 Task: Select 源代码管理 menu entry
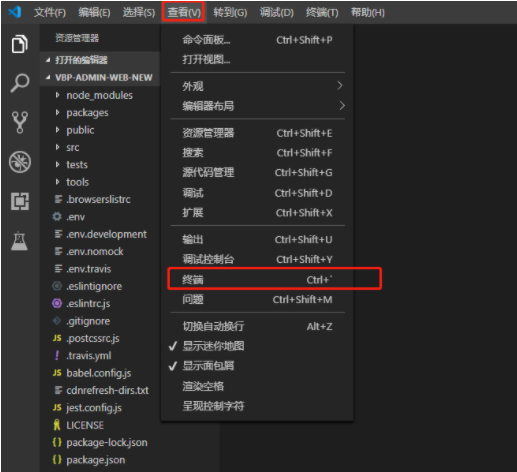(257, 173)
